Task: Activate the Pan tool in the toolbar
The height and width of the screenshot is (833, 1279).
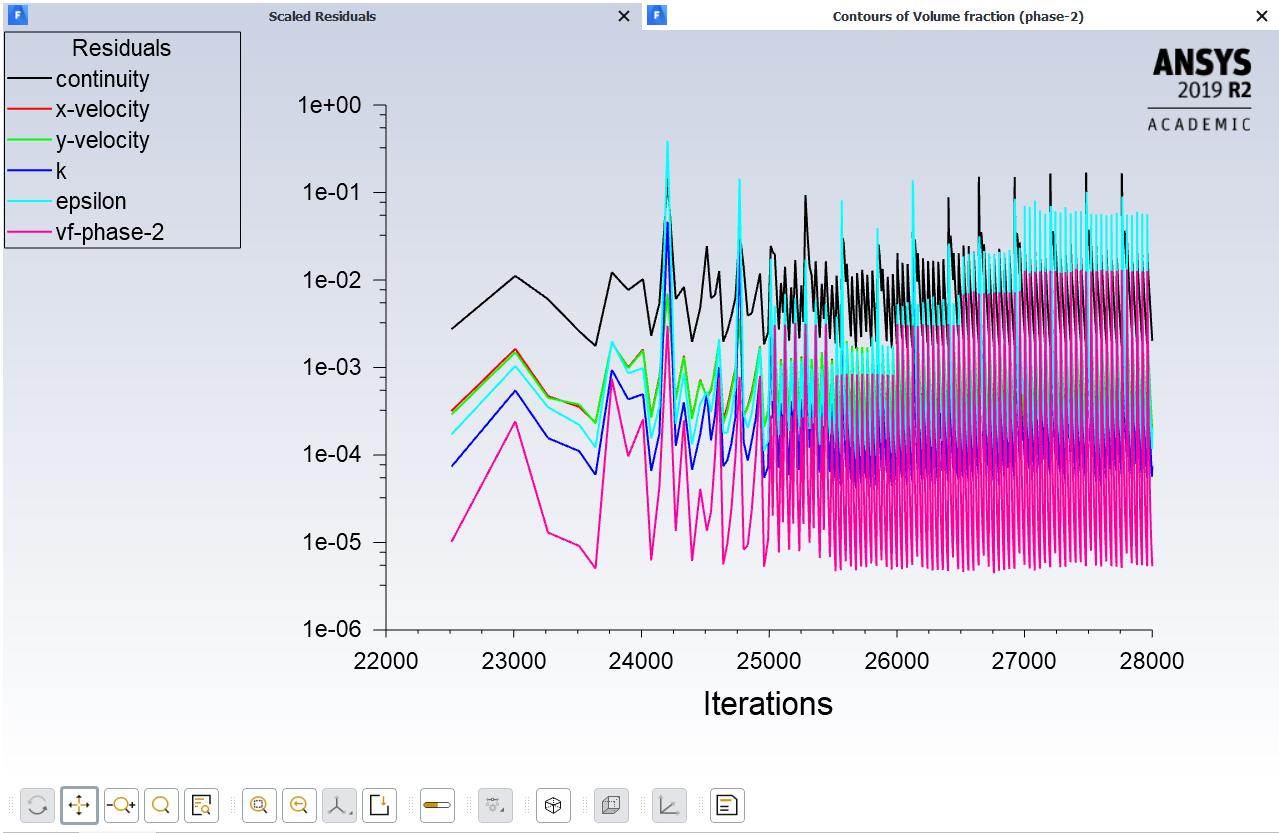Action: (x=77, y=805)
